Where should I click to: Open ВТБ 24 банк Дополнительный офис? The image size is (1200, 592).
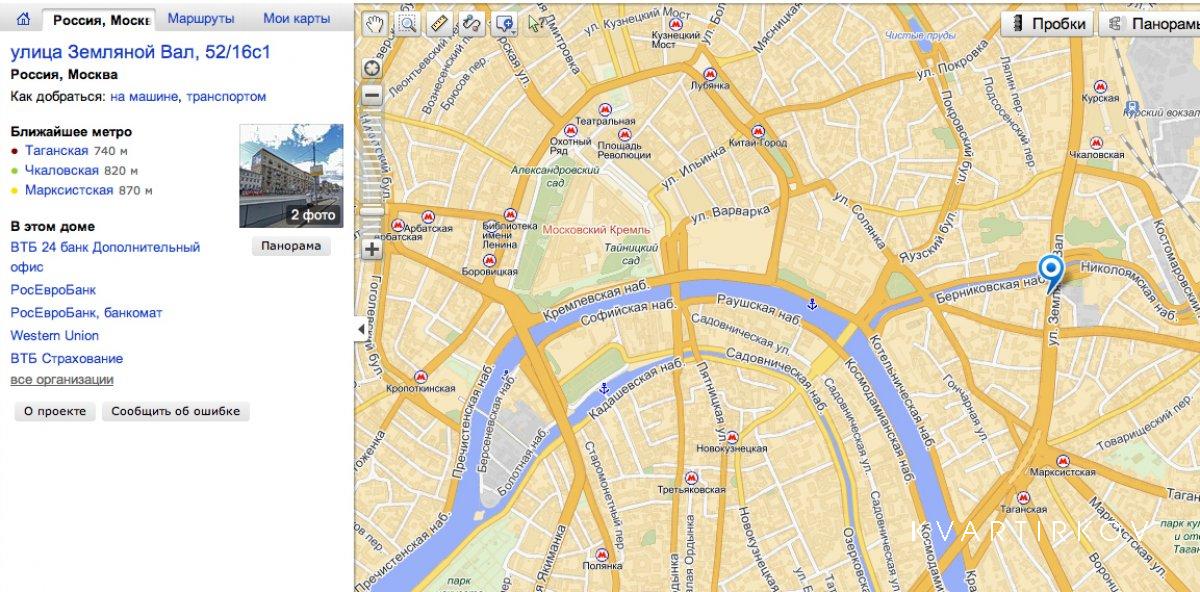click(105, 257)
